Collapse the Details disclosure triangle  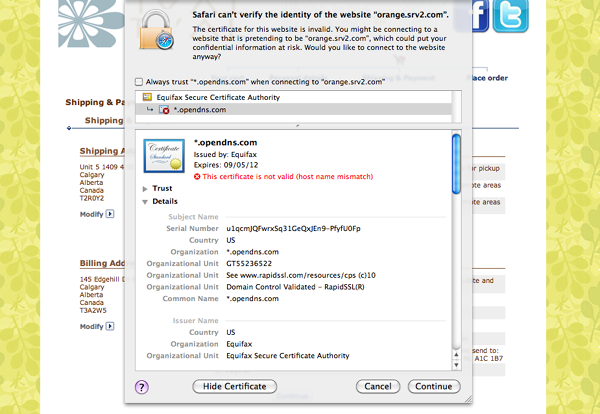point(147,201)
